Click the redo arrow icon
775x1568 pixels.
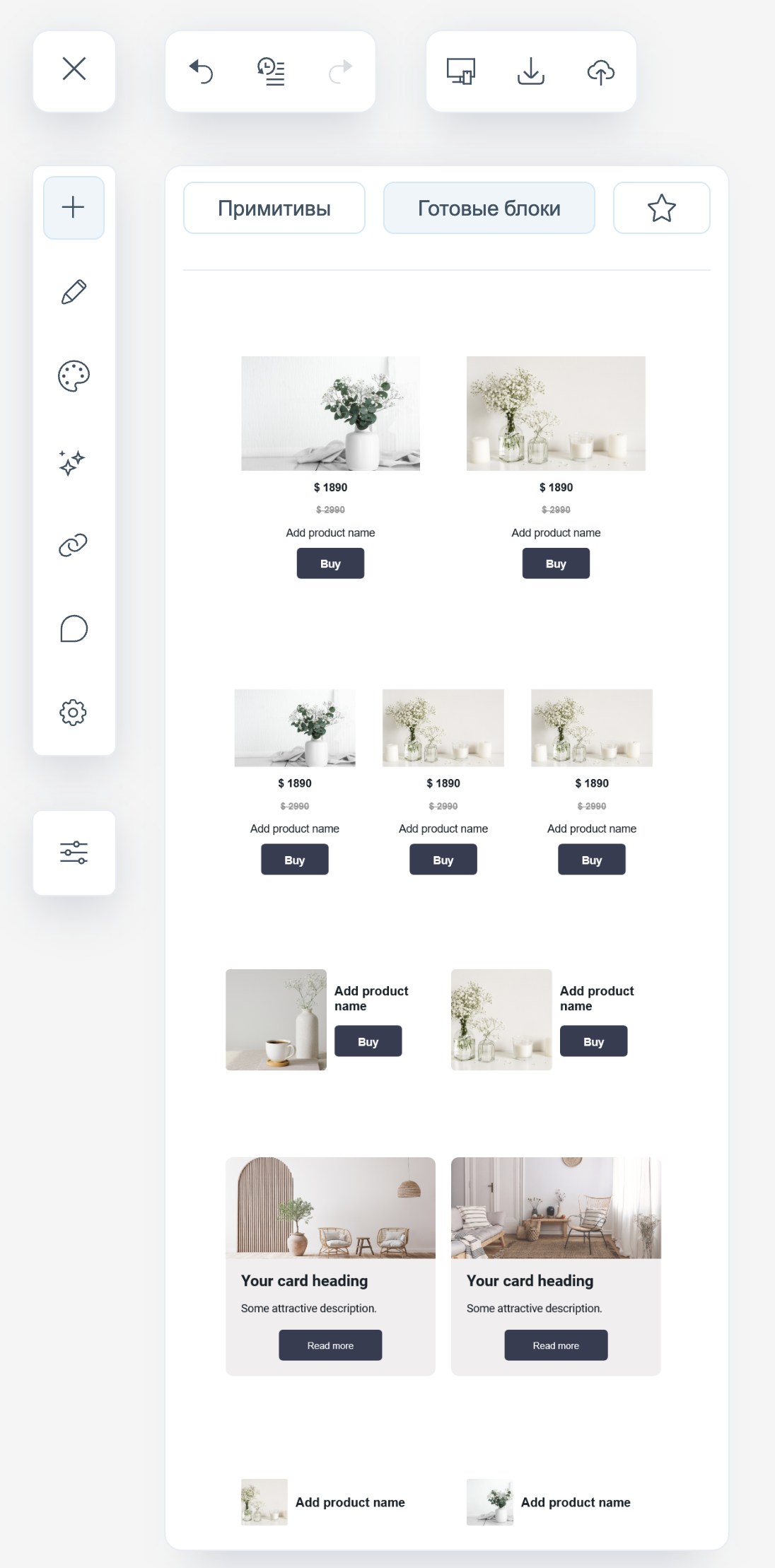[x=340, y=71]
